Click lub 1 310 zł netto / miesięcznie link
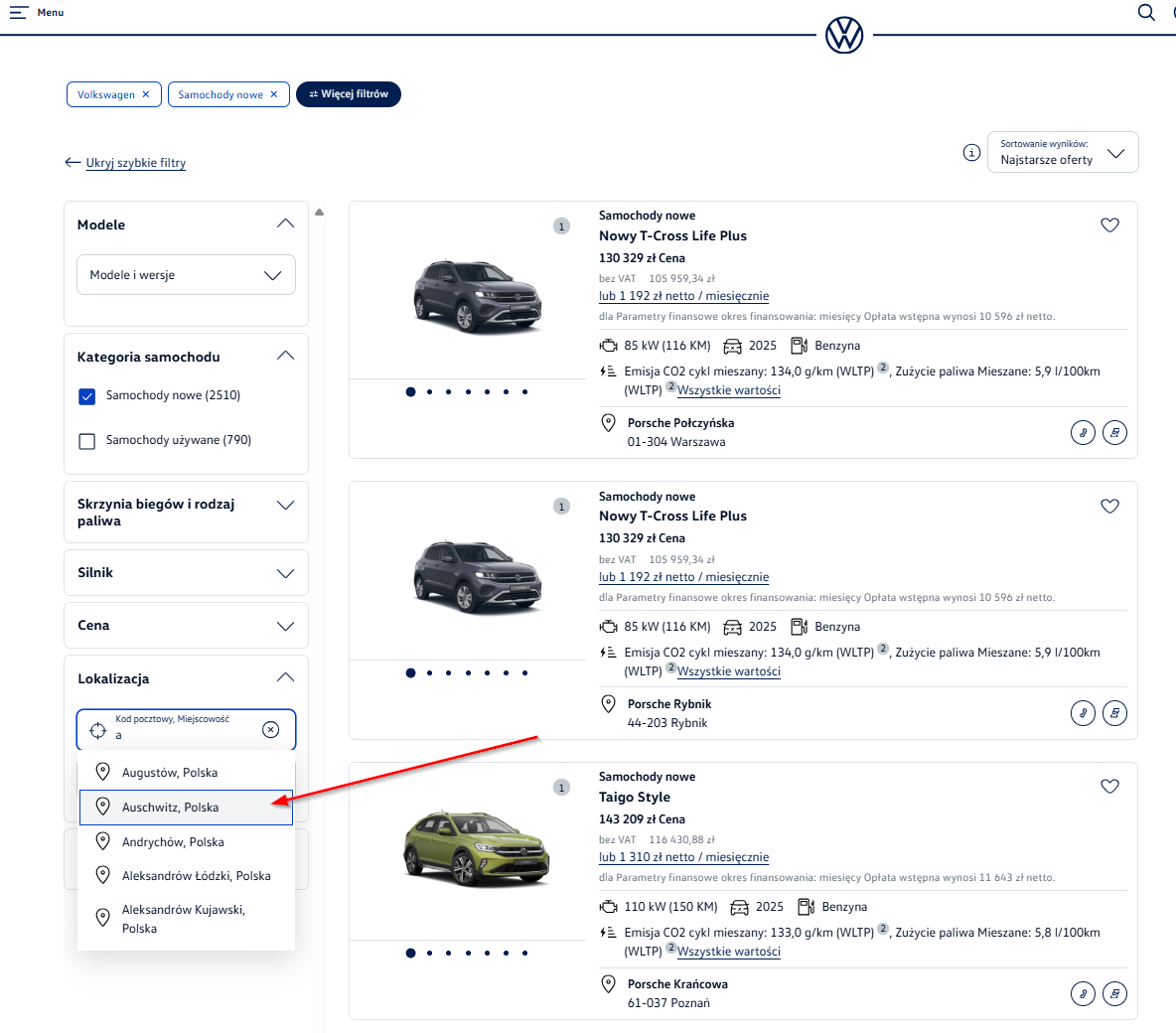Screen dimensions: 1176x1033 click(x=683, y=857)
